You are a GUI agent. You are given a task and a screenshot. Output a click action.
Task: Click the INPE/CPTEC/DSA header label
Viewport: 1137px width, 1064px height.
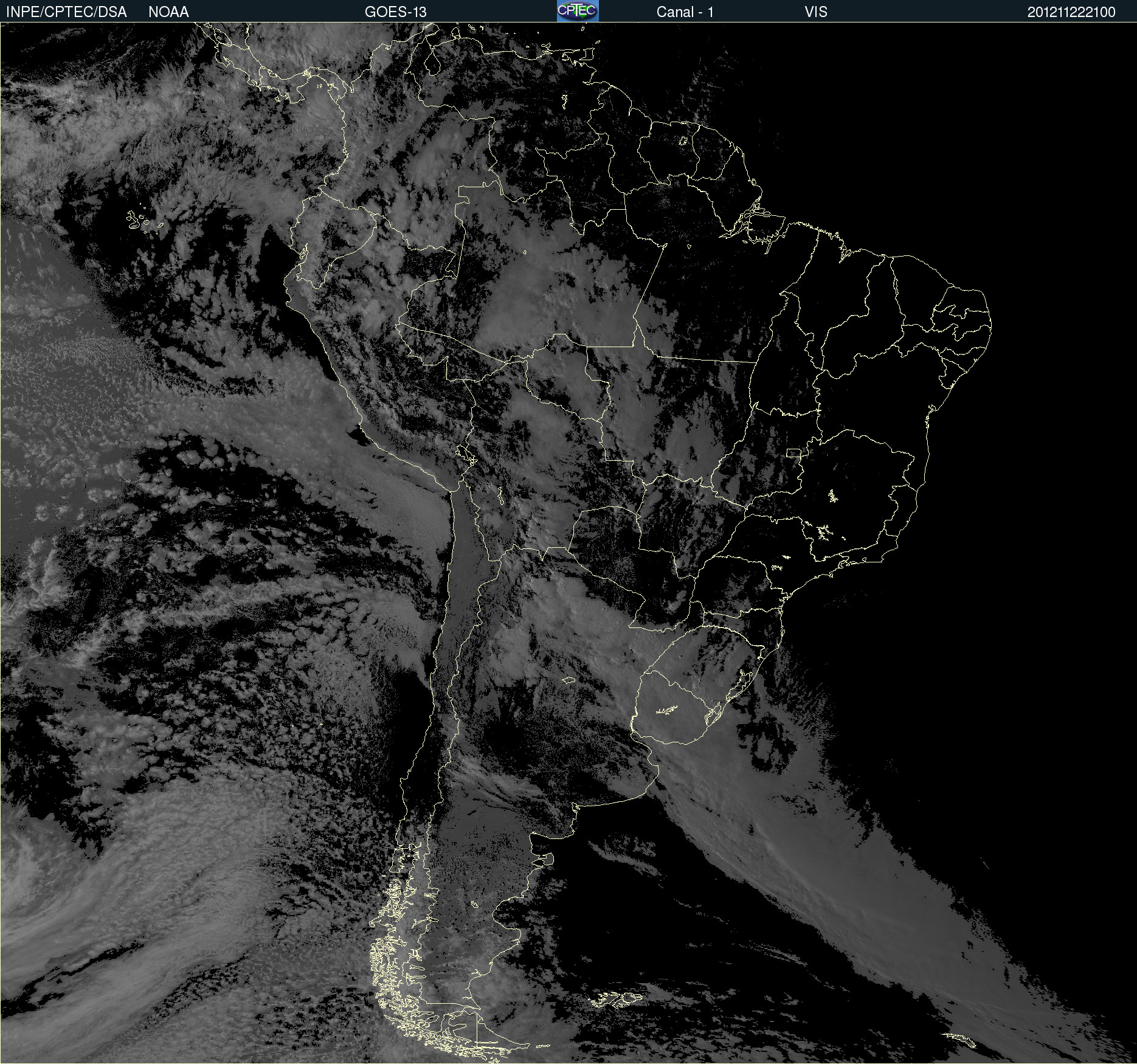(66, 12)
